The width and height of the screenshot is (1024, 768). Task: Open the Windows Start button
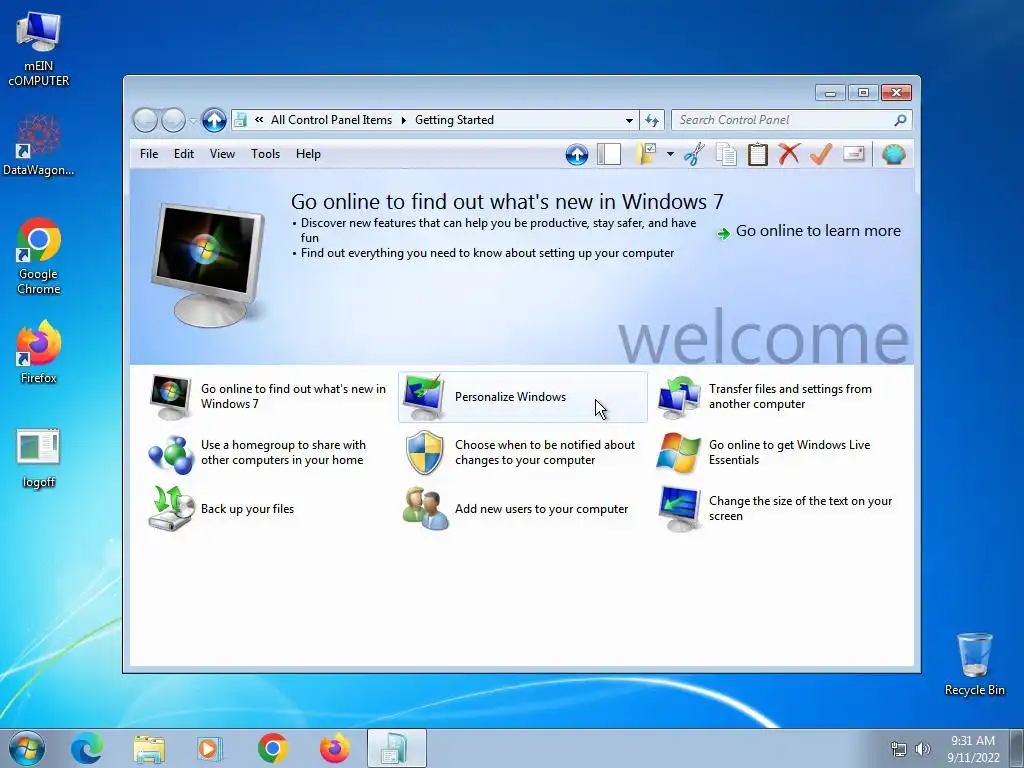27,748
